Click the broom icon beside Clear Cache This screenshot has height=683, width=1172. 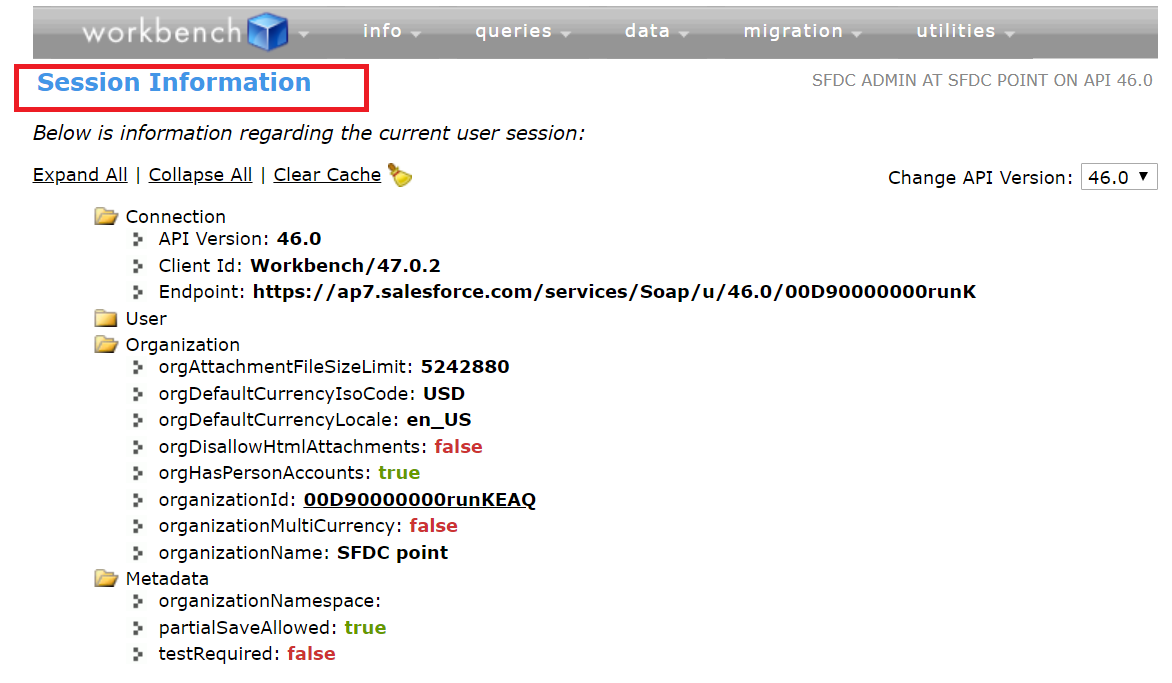click(x=400, y=175)
